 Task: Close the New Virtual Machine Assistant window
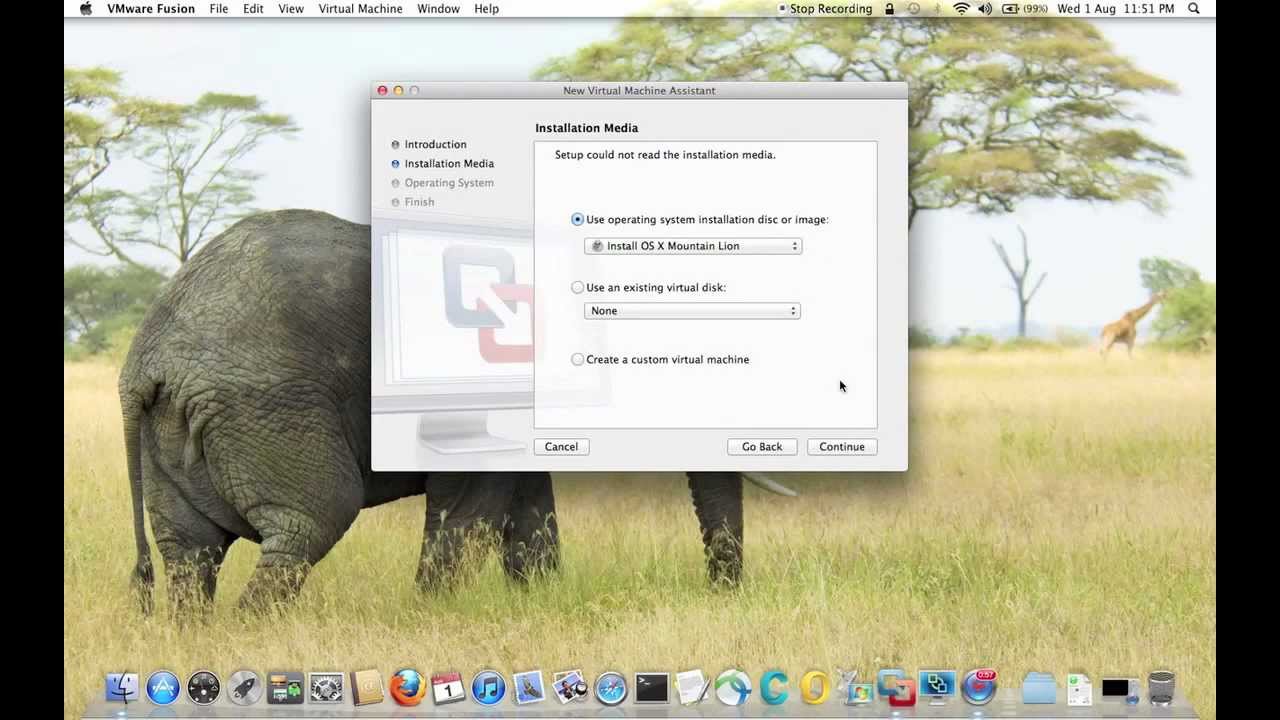click(x=382, y=90)
